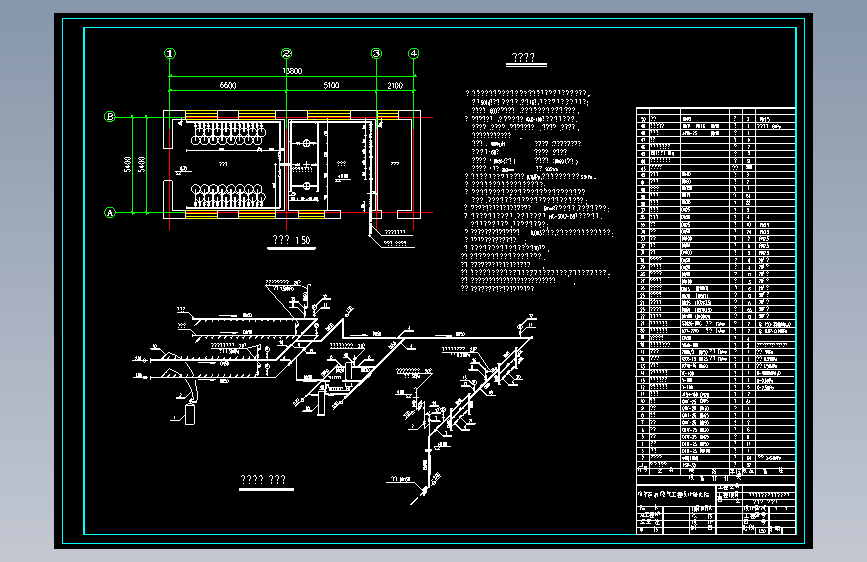
Task: Click room label between axes 3 and 4
Action: (x=395, y=164)
